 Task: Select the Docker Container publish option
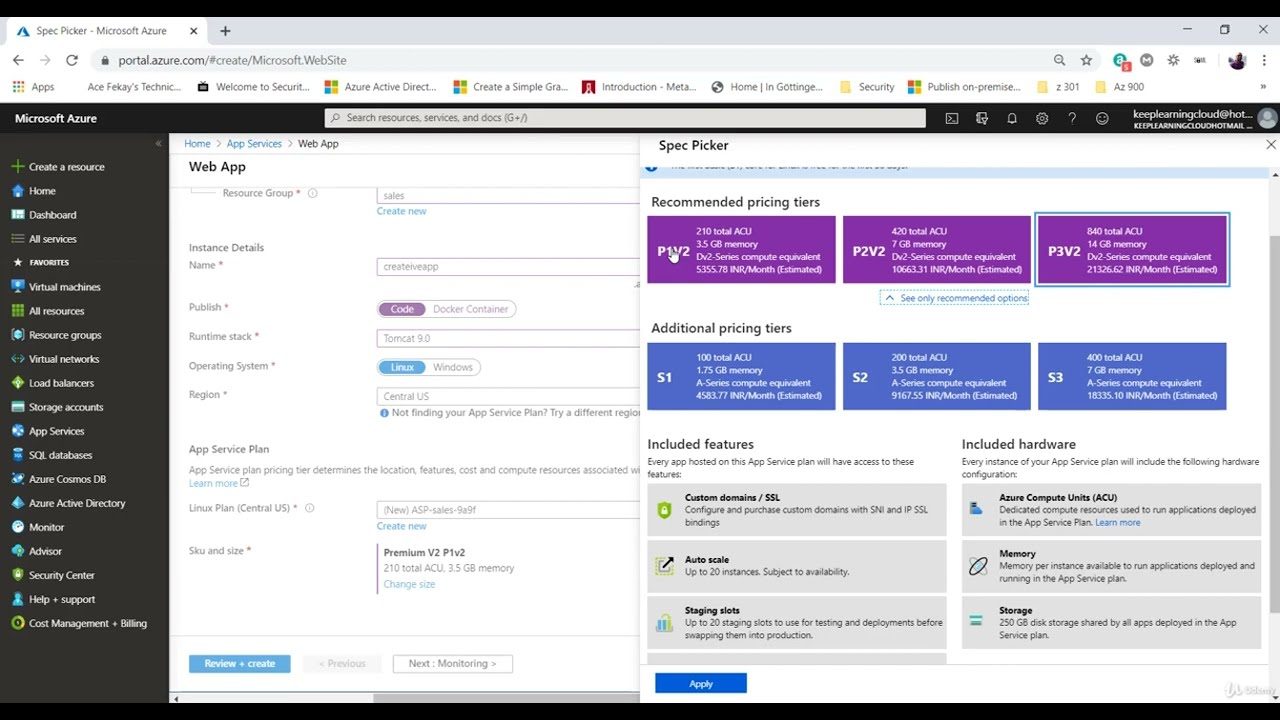click(x=471, y=309)
